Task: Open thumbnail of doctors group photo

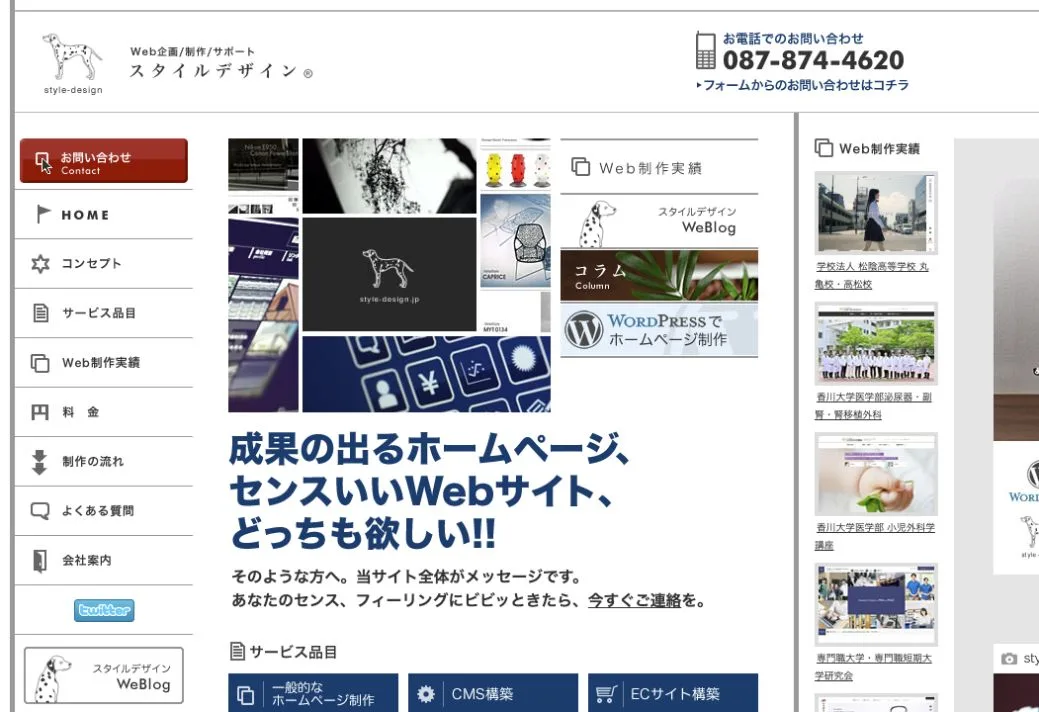Action: (876, 344)
